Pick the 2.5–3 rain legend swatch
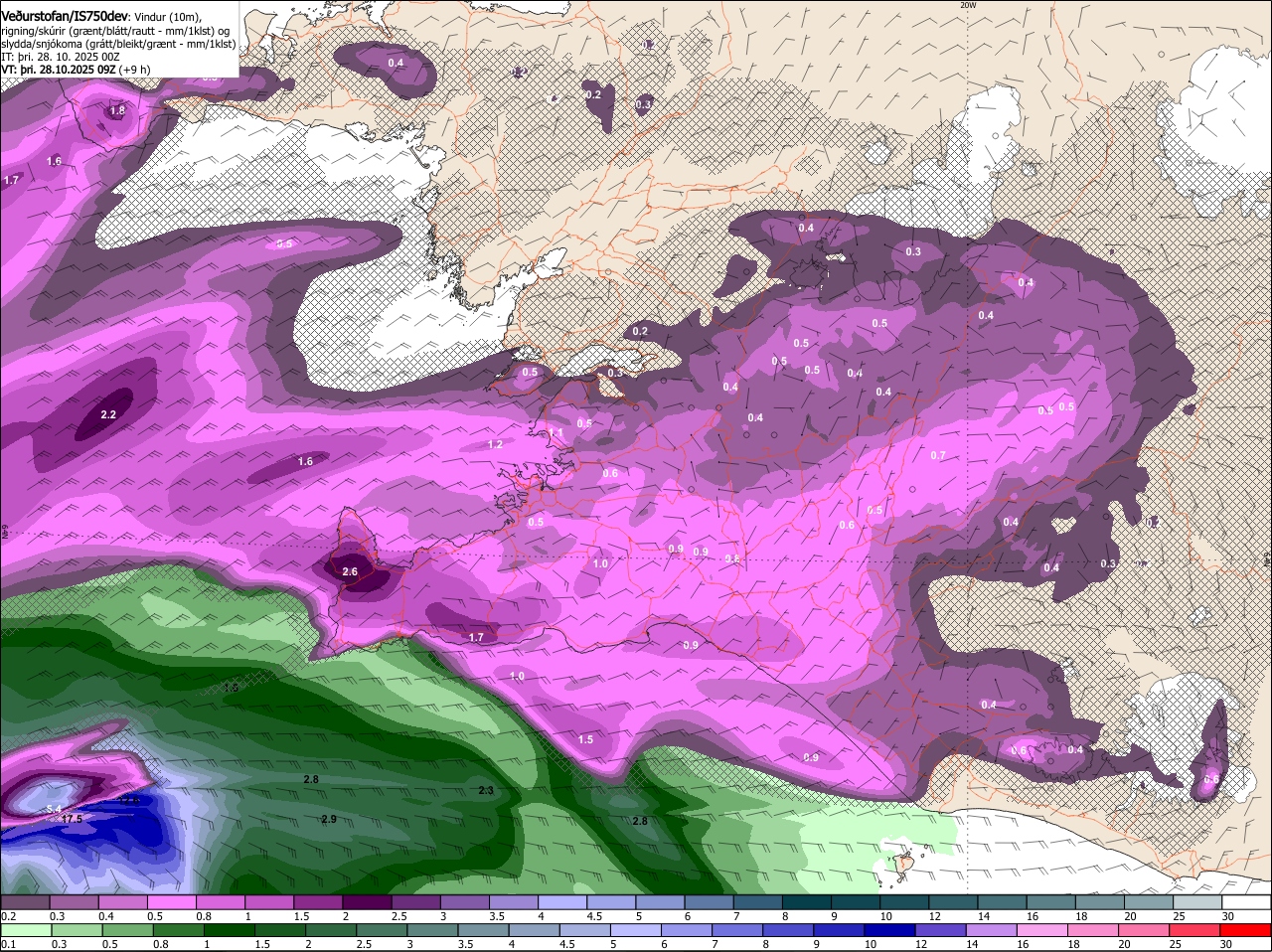 click(x=382, y=930)
